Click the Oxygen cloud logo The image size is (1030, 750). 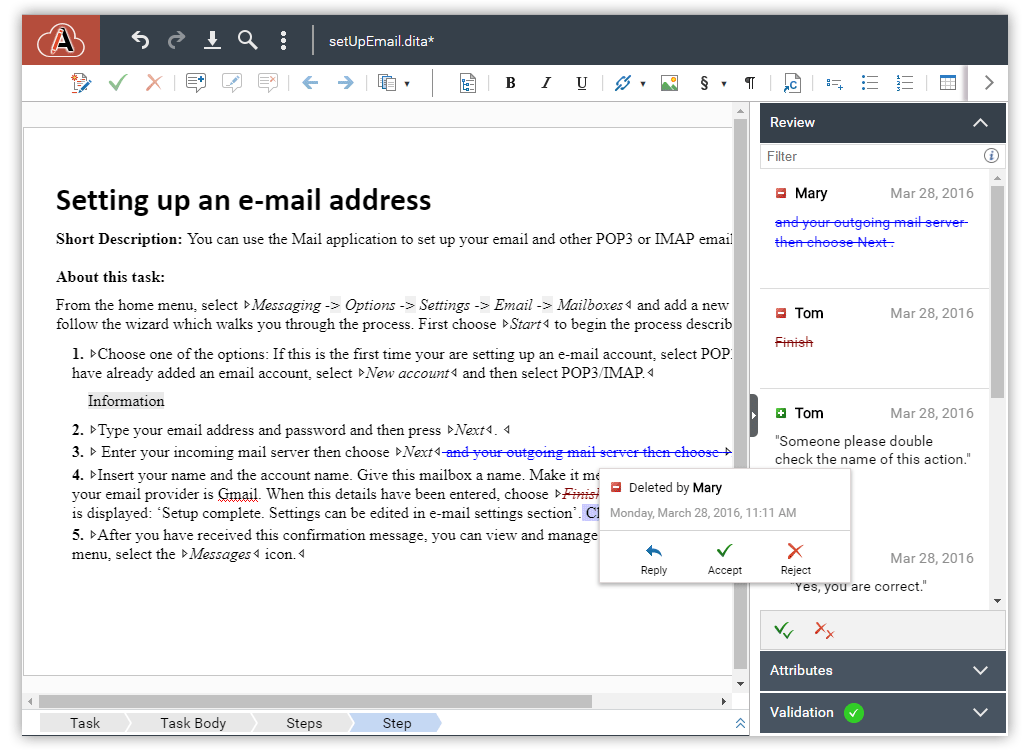tap(61, 40)
